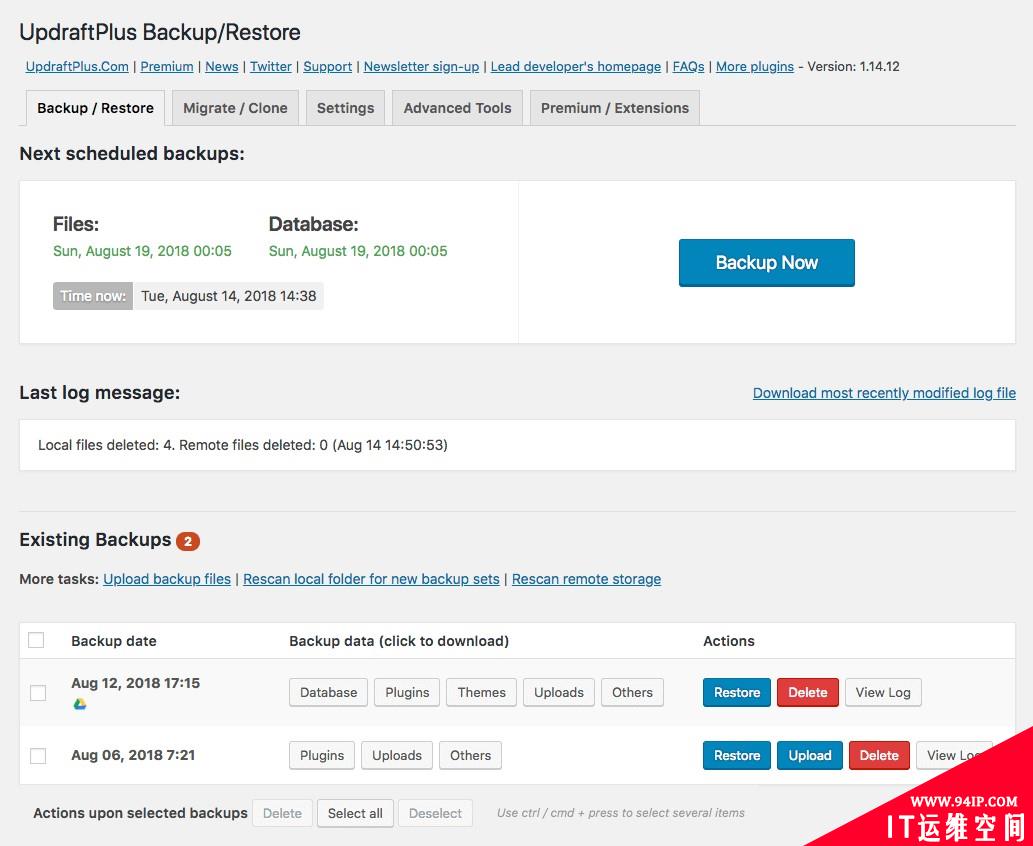Toggle the select-all checkbox in the table header
The height and width of the screenshot is (846, 1033).
[36, 640]
